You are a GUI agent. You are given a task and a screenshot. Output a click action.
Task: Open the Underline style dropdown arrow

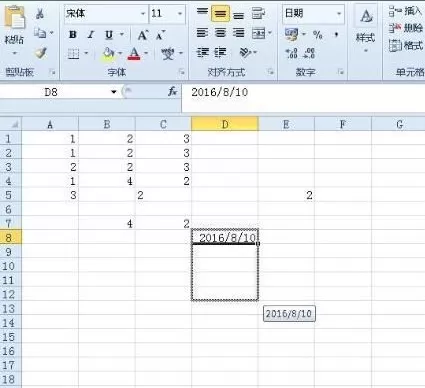click(122, 34)
